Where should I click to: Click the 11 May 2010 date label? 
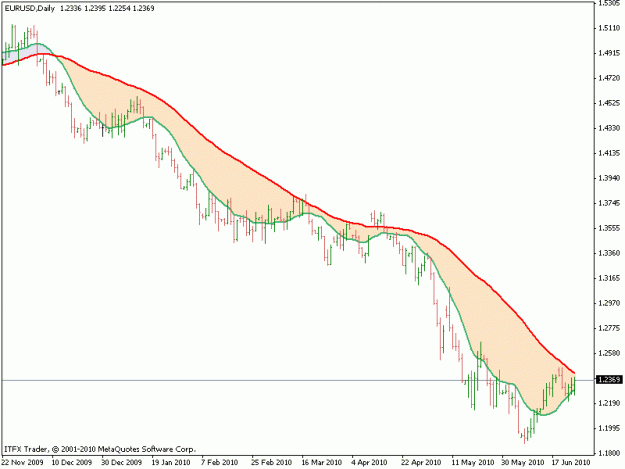coord(472,462)
